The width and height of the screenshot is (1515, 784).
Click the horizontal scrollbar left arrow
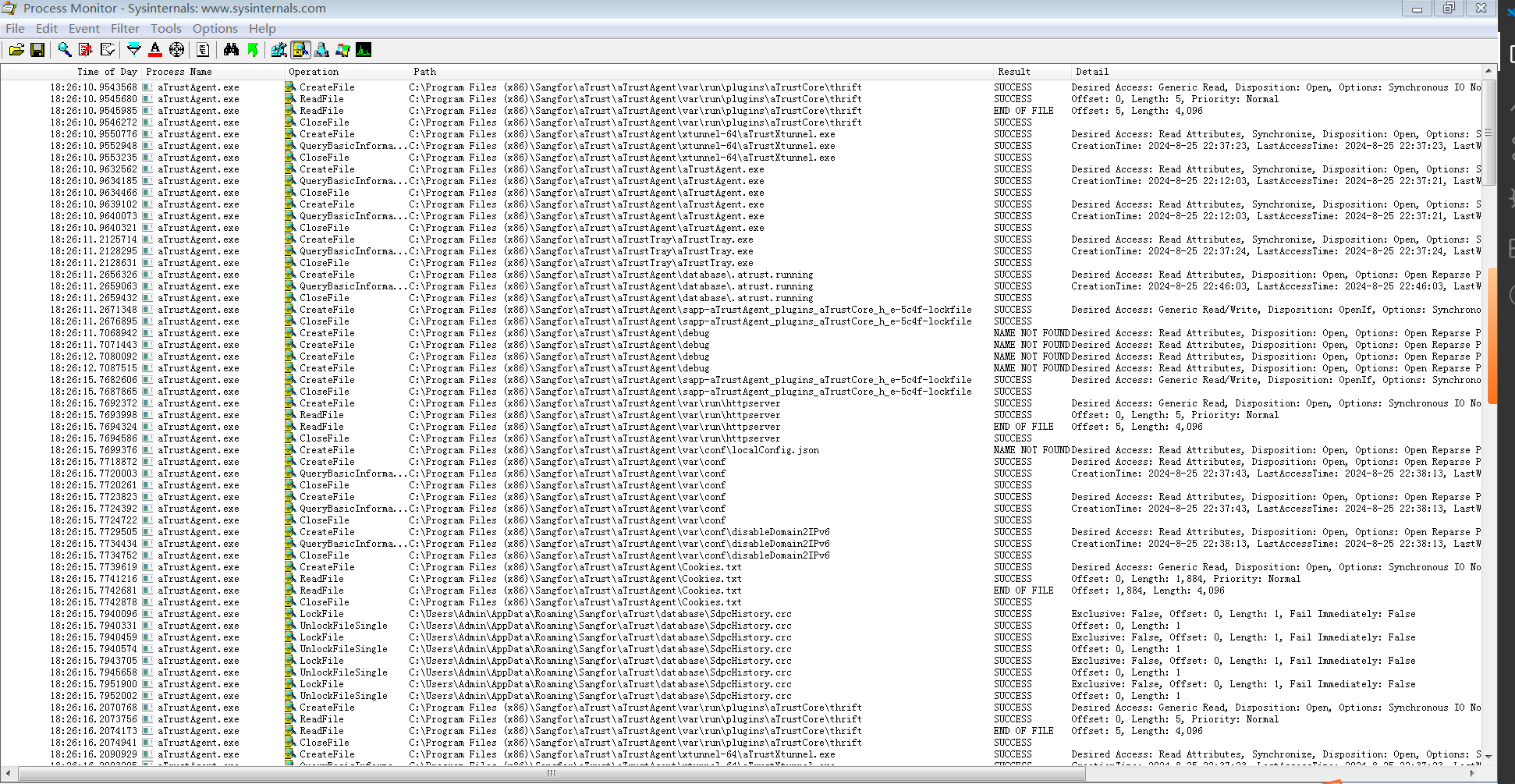point(9,773)
